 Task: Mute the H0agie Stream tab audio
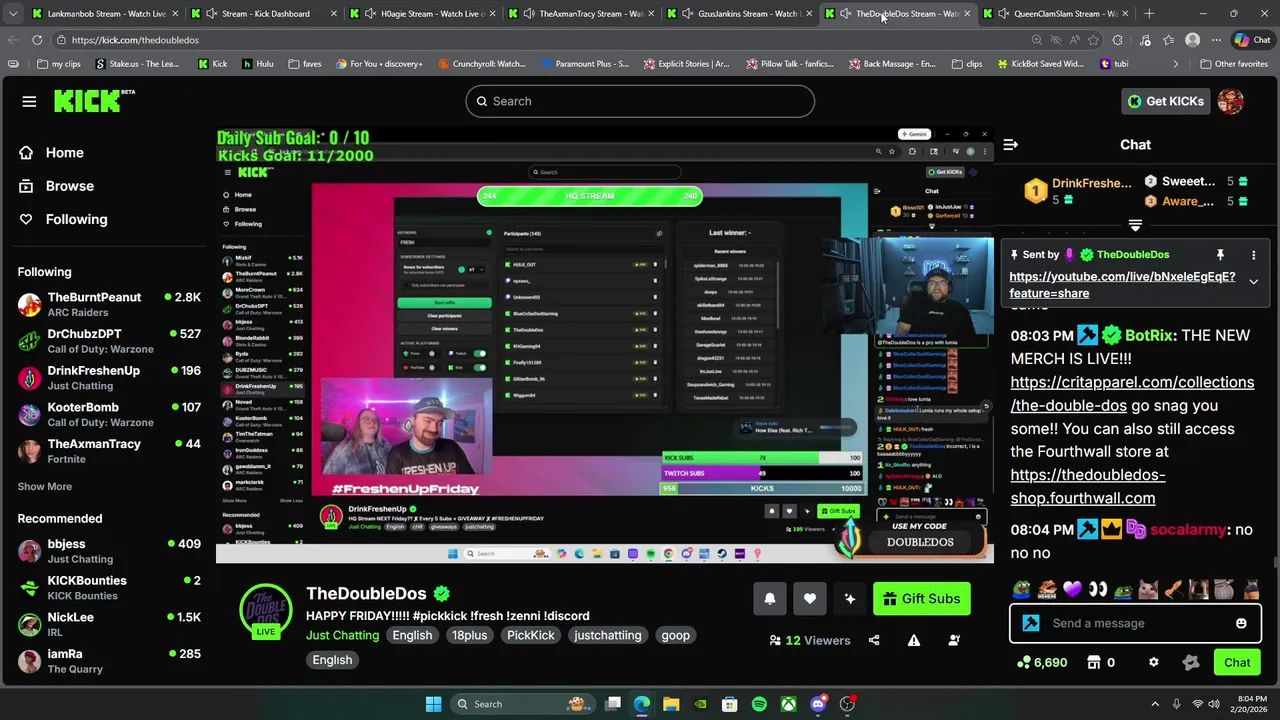click(x=371, y=14)
